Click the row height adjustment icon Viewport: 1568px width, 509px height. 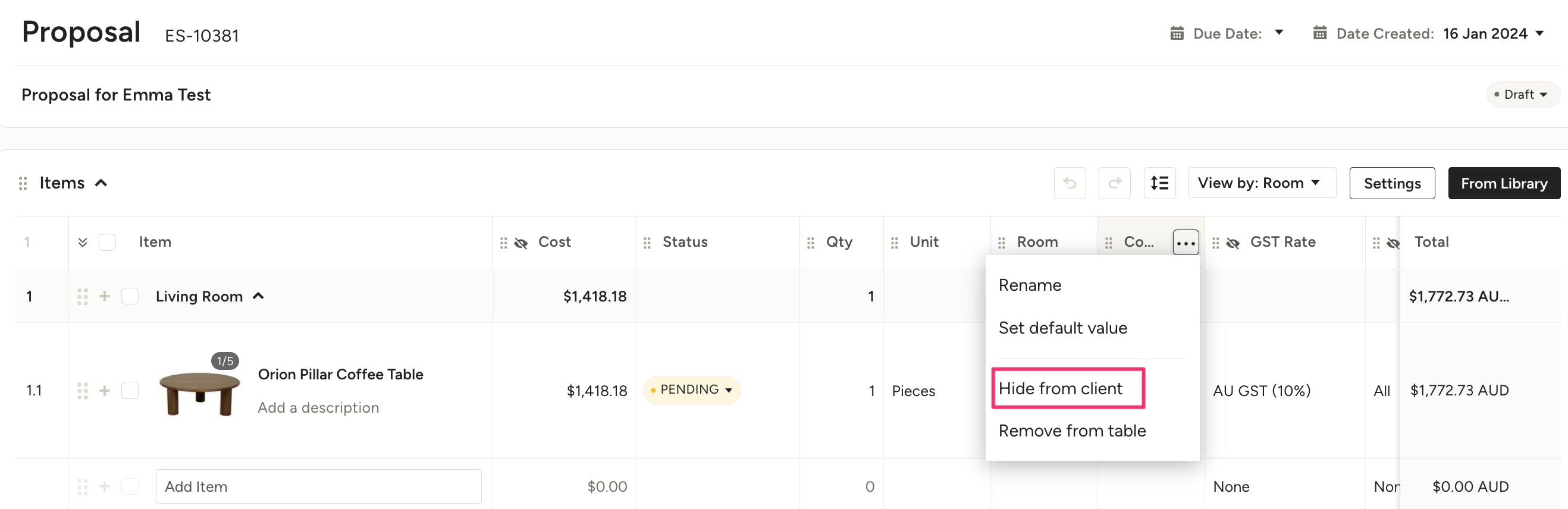(1159, 183)
